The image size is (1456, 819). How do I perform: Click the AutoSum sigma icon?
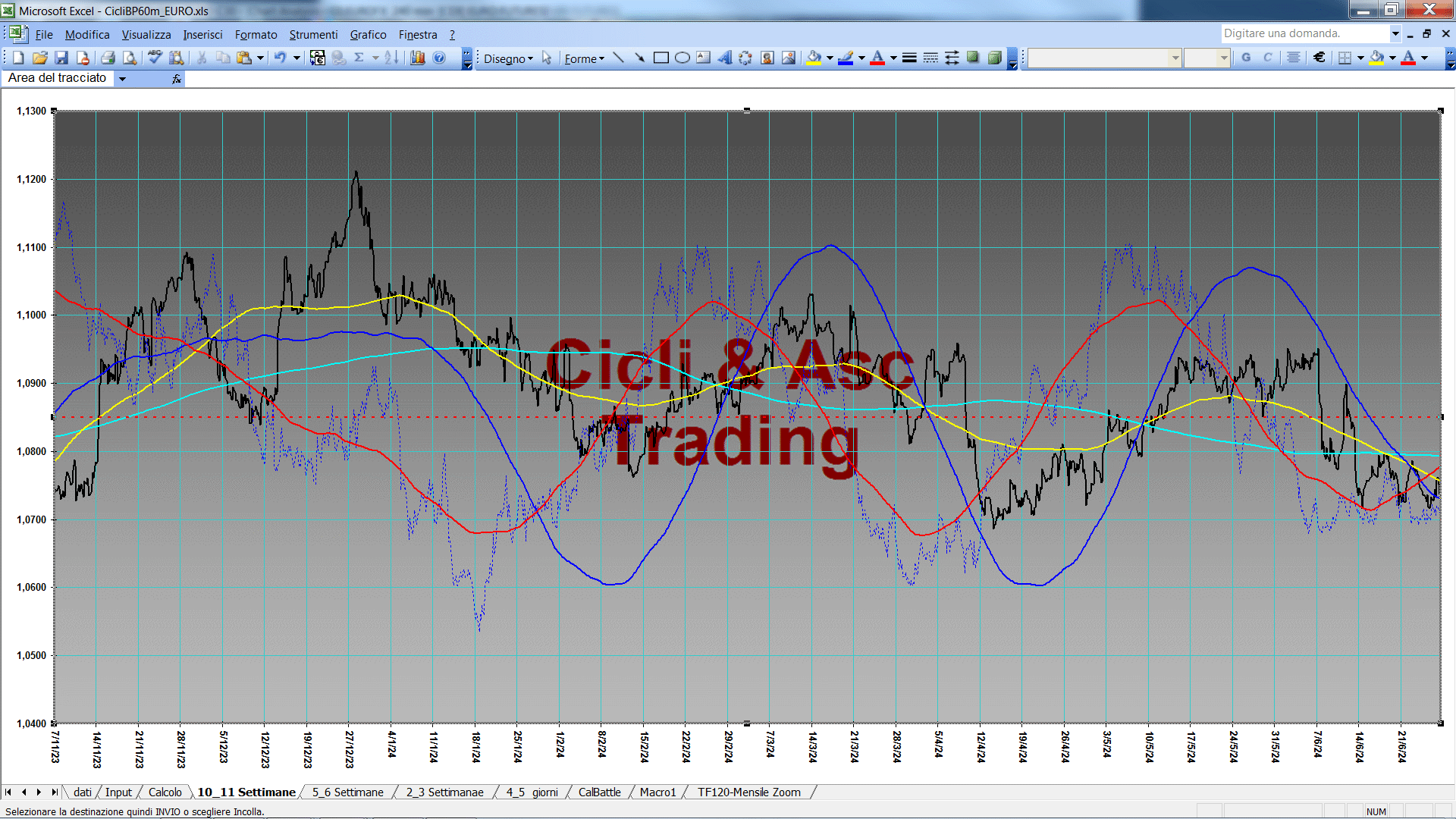tap(359, 58)
